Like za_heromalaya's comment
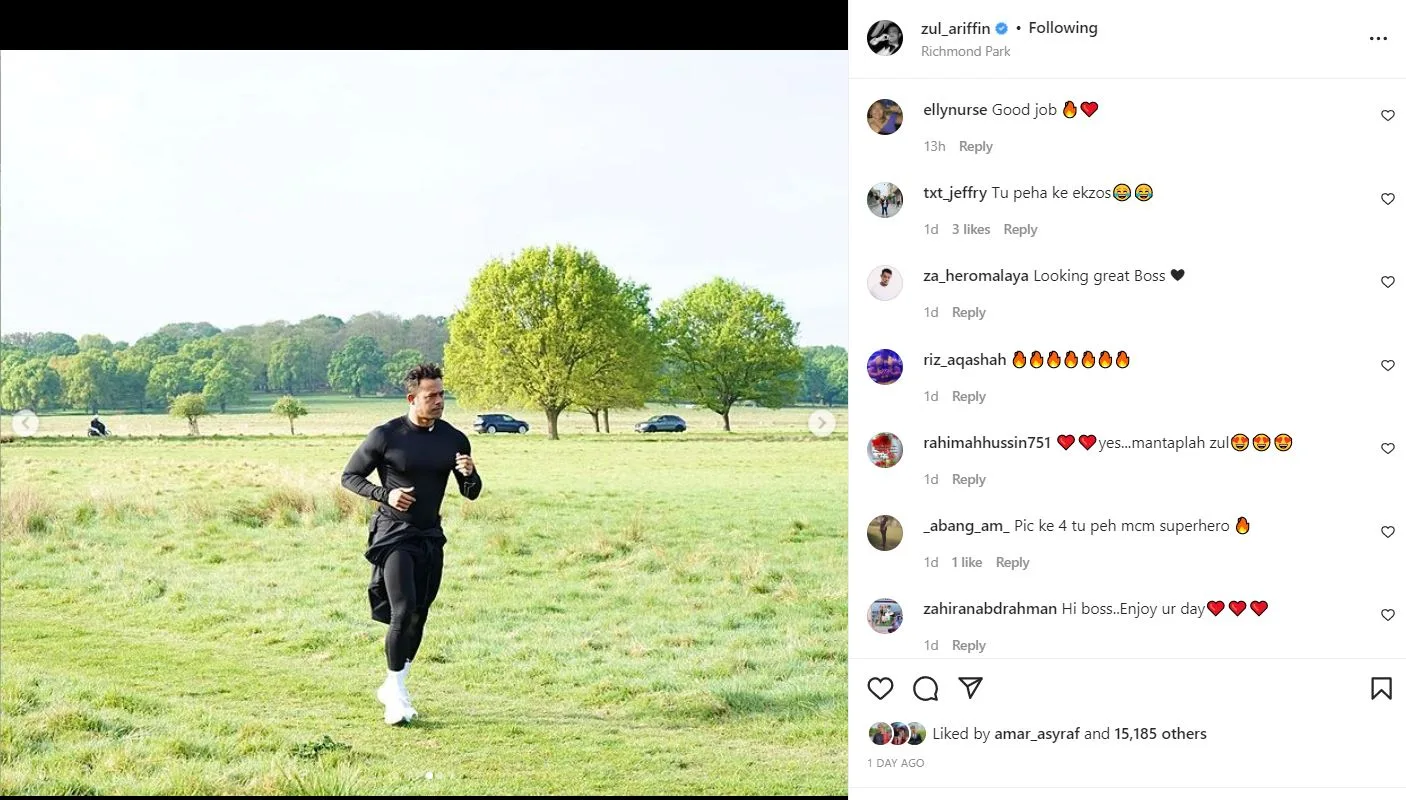The width and height of the screenshot is (1406, 800). (x=1387, y=282)
